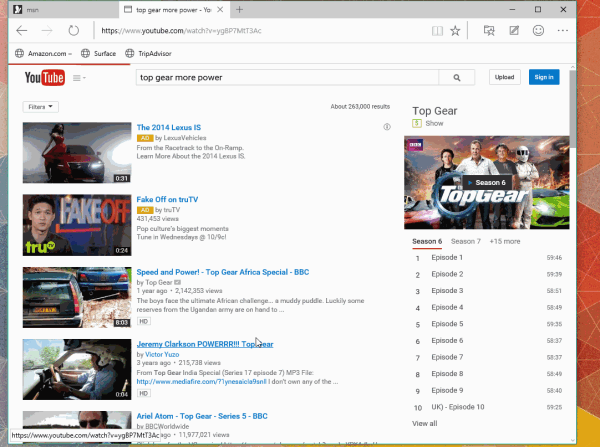The width and height of the screenshot is (600, 447).
Task: Open reading view book icon
Action: (x=437, y=31)
